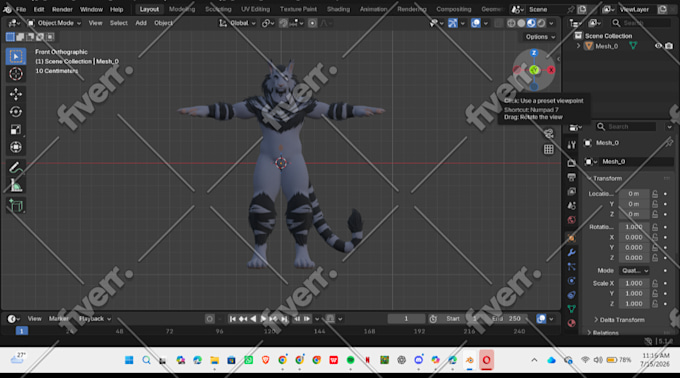The image size is (680, 378).
Task: Play the animation forward
Action: point(263,319)
